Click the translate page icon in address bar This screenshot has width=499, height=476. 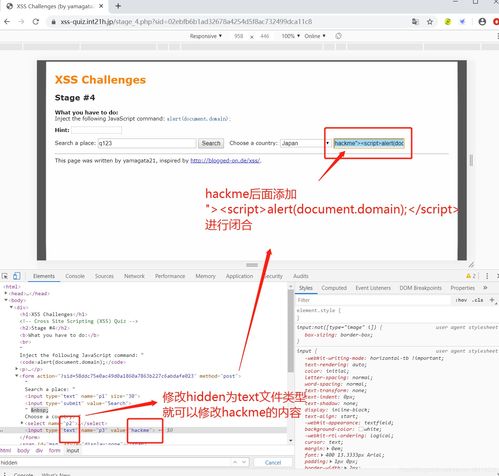tap(415, 22)
